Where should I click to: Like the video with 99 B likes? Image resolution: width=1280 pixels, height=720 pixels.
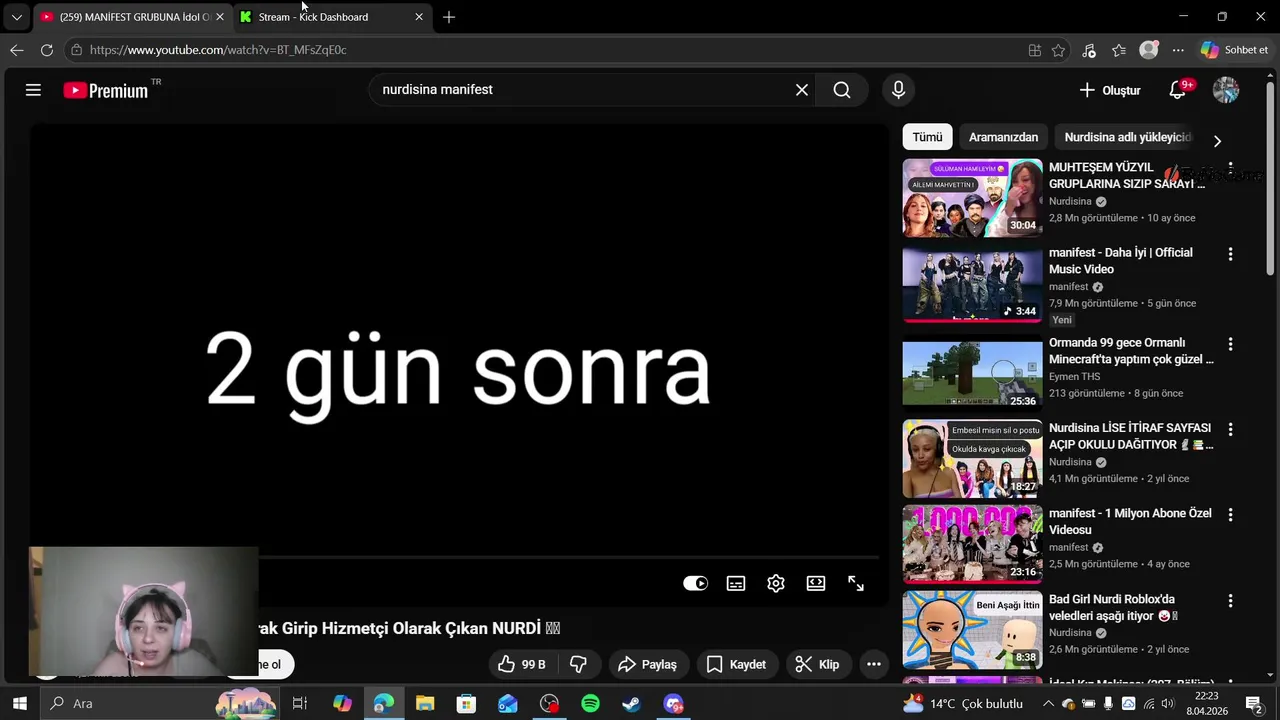(522, 664)
